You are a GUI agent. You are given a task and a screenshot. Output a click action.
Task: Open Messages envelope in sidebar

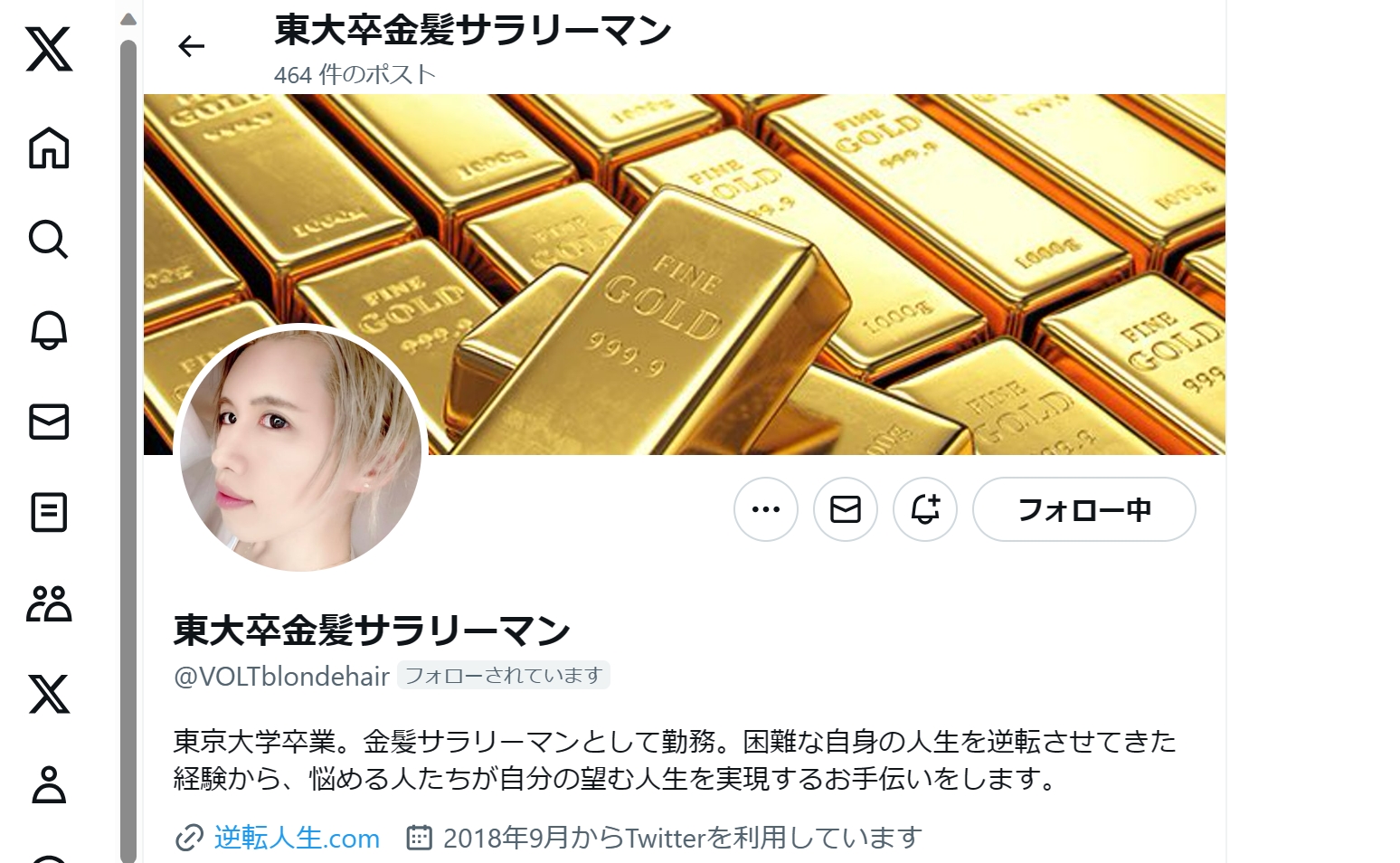(49, 422)
